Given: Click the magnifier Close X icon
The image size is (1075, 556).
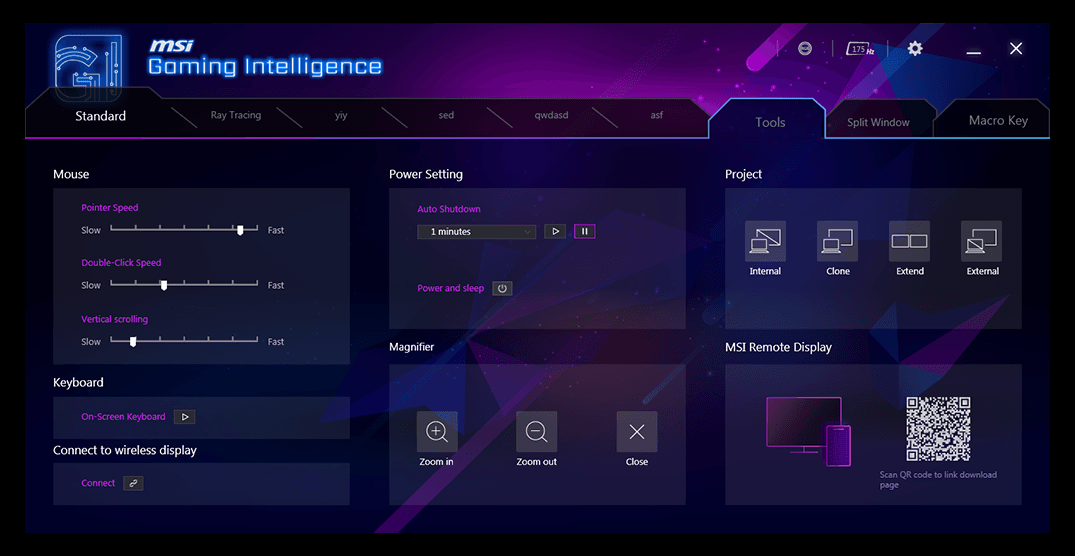Looking at the screenshot, I should click(637, 431).
